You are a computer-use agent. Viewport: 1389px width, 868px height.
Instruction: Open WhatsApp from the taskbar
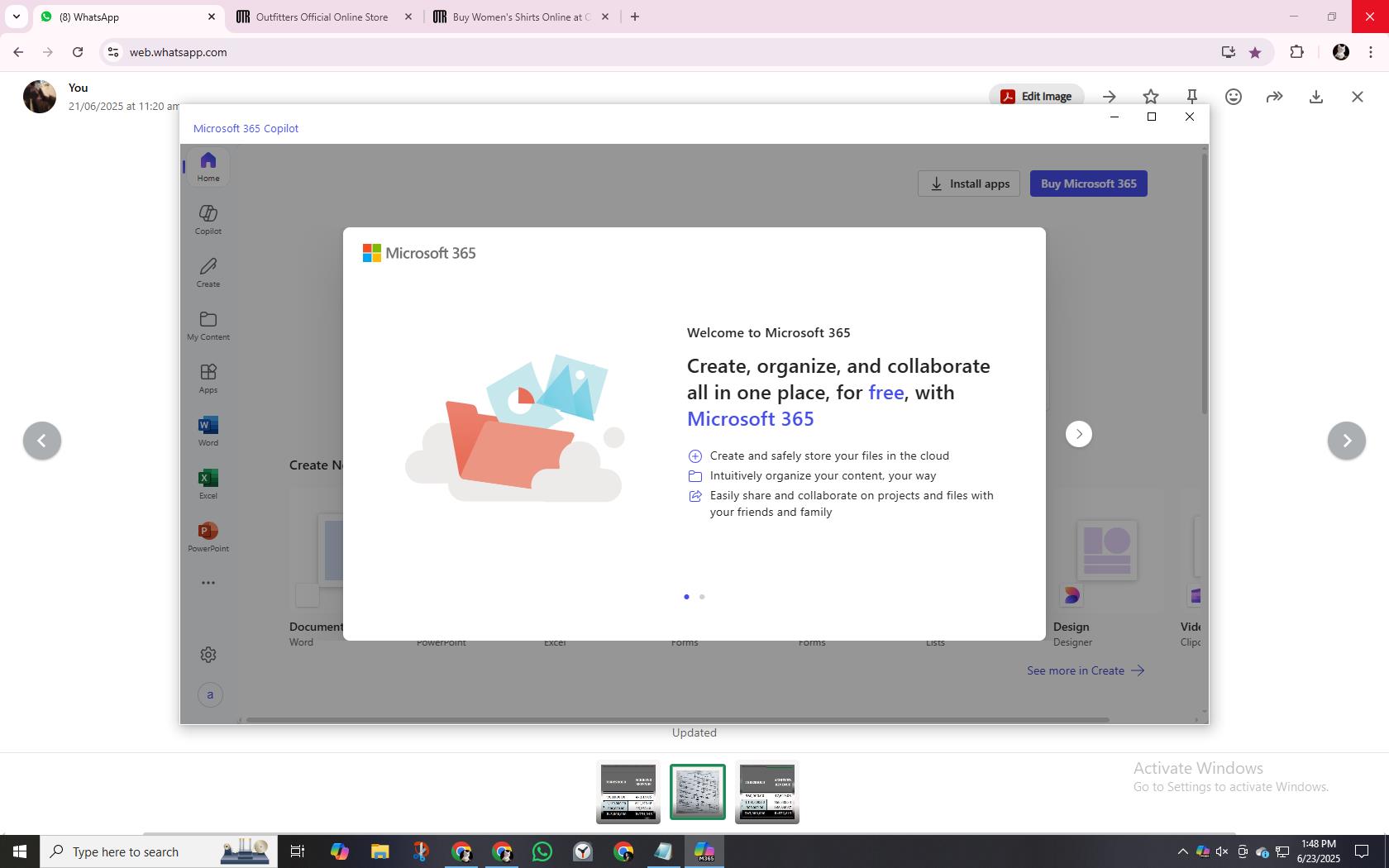(542, 851)
